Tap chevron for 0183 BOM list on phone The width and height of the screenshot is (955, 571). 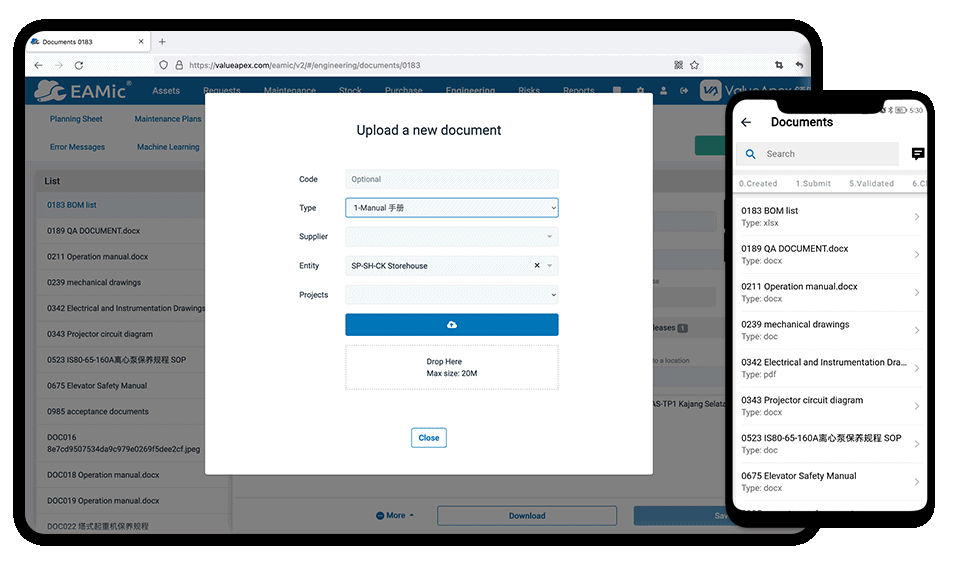(917, 217)
